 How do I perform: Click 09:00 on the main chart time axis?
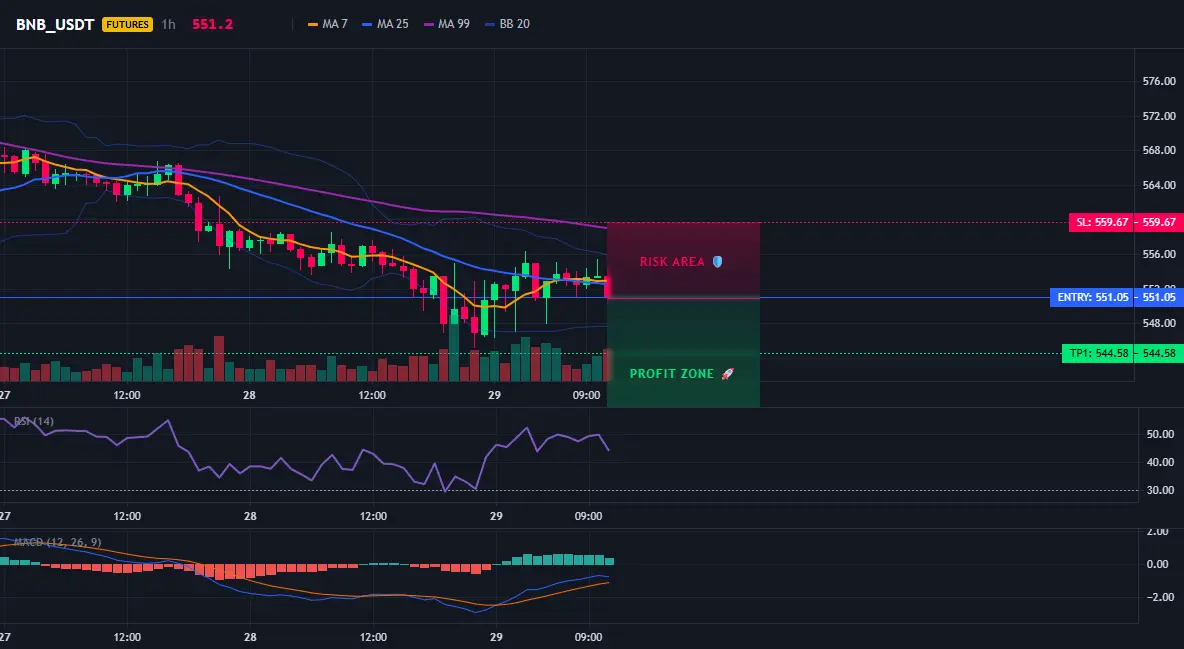point(587,395)
